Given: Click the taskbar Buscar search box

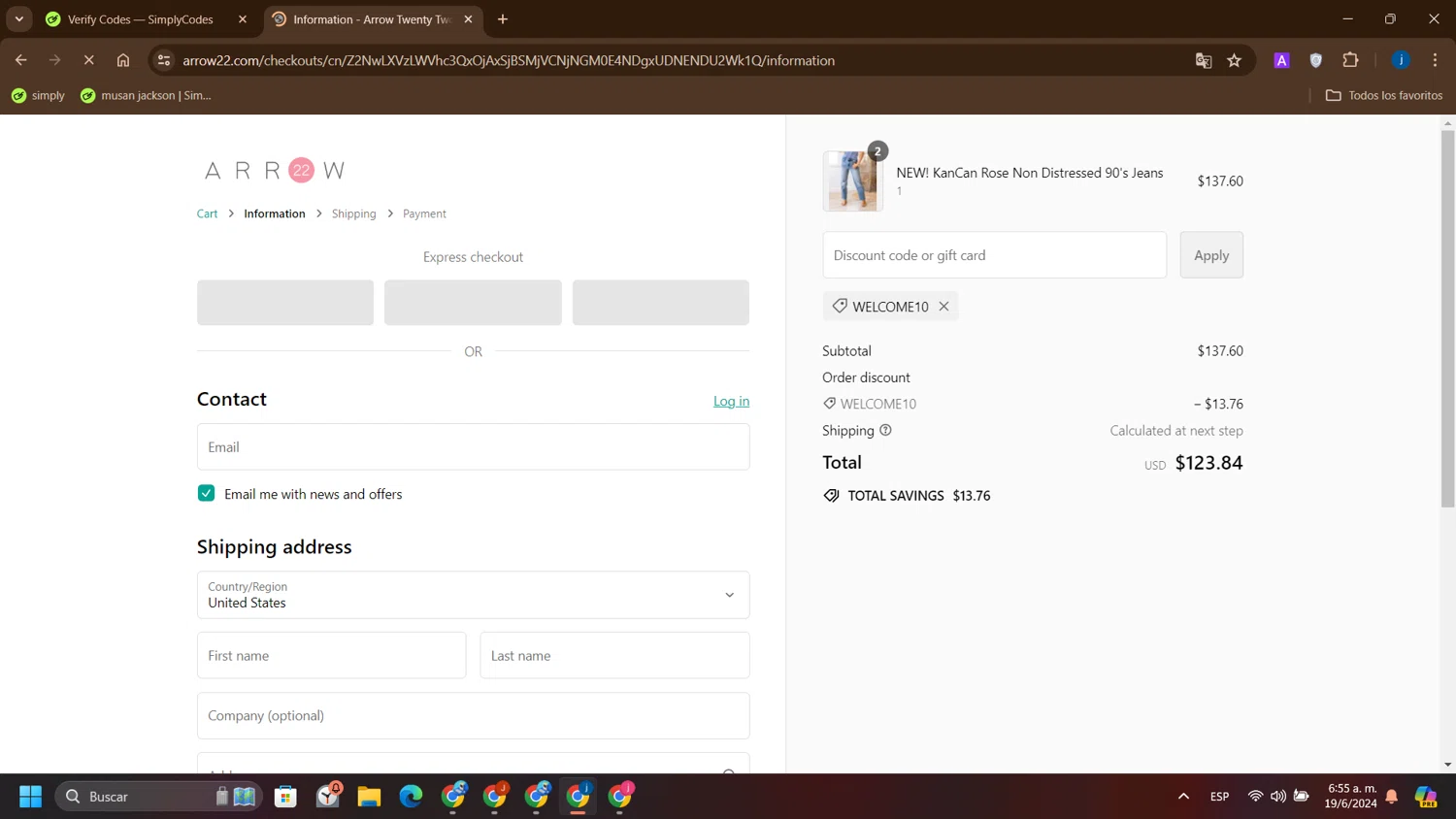Looking at the screenshot, I should [x=159, y=797].
